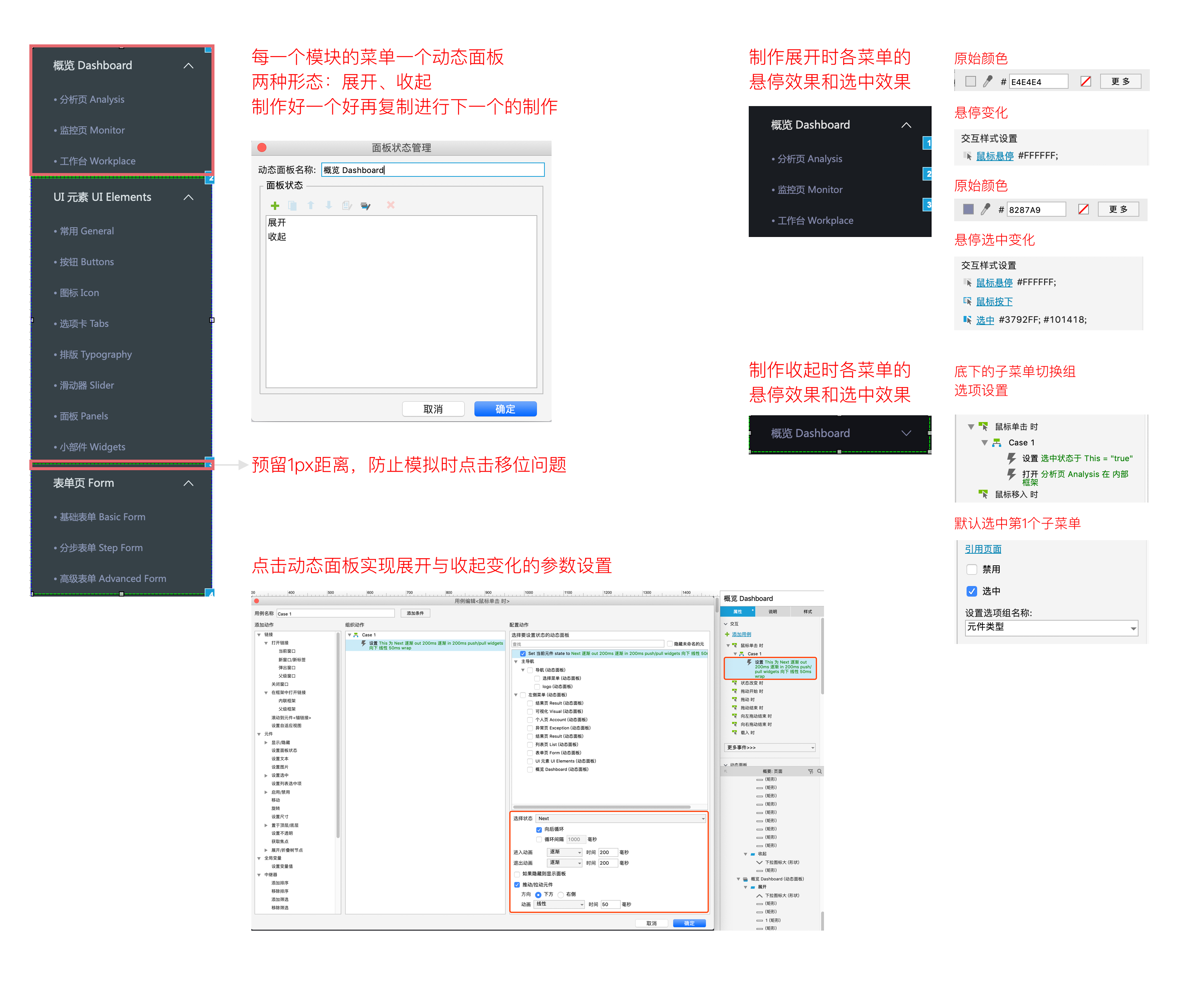Click 确定 in 面板状态管理 dialog
Image resolution: width=1204 pixels, height=981 pixels.
(505, 409)
